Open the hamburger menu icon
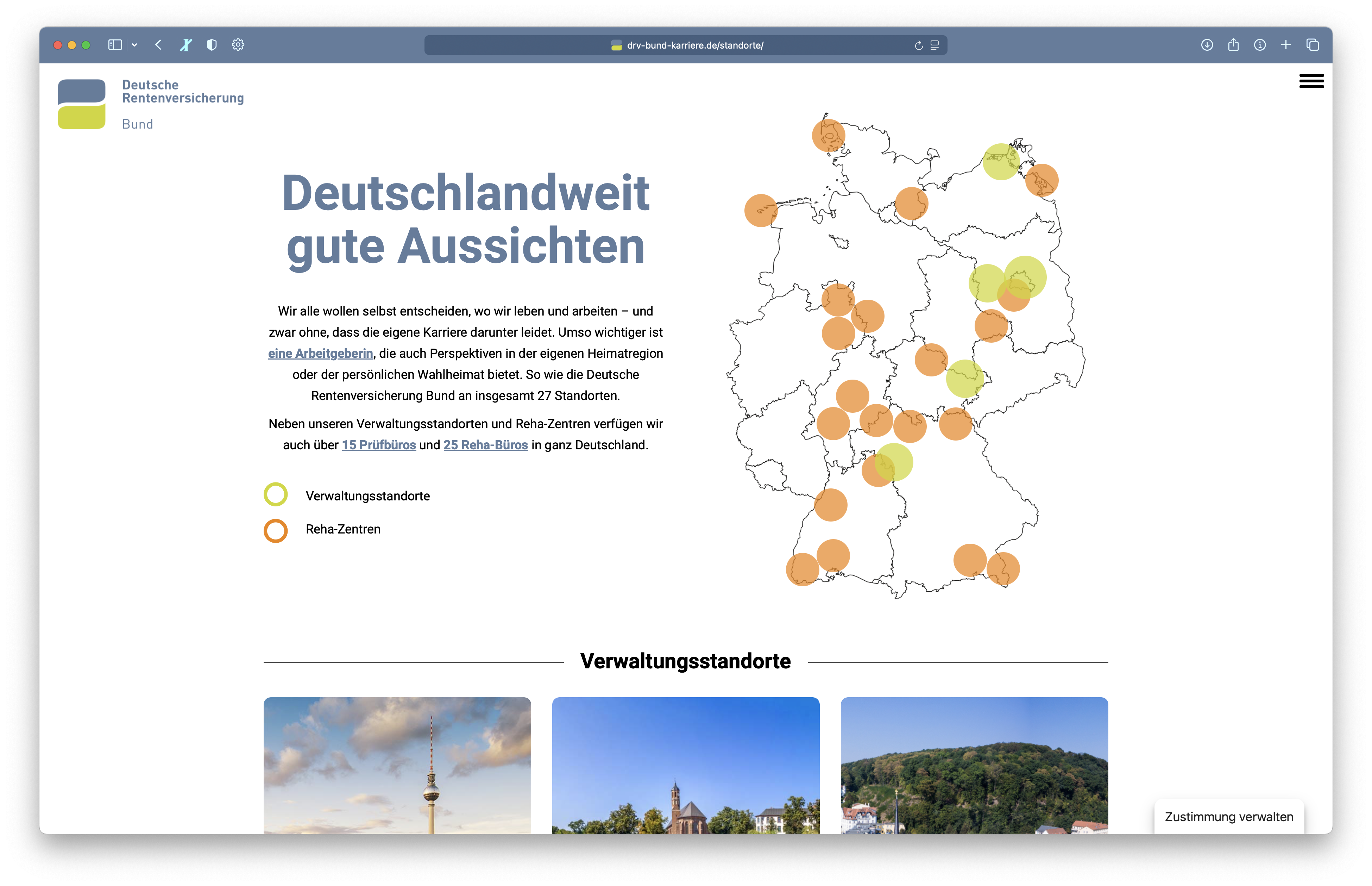Screen dimensions: 1372x886 [x=1311, y=81]
